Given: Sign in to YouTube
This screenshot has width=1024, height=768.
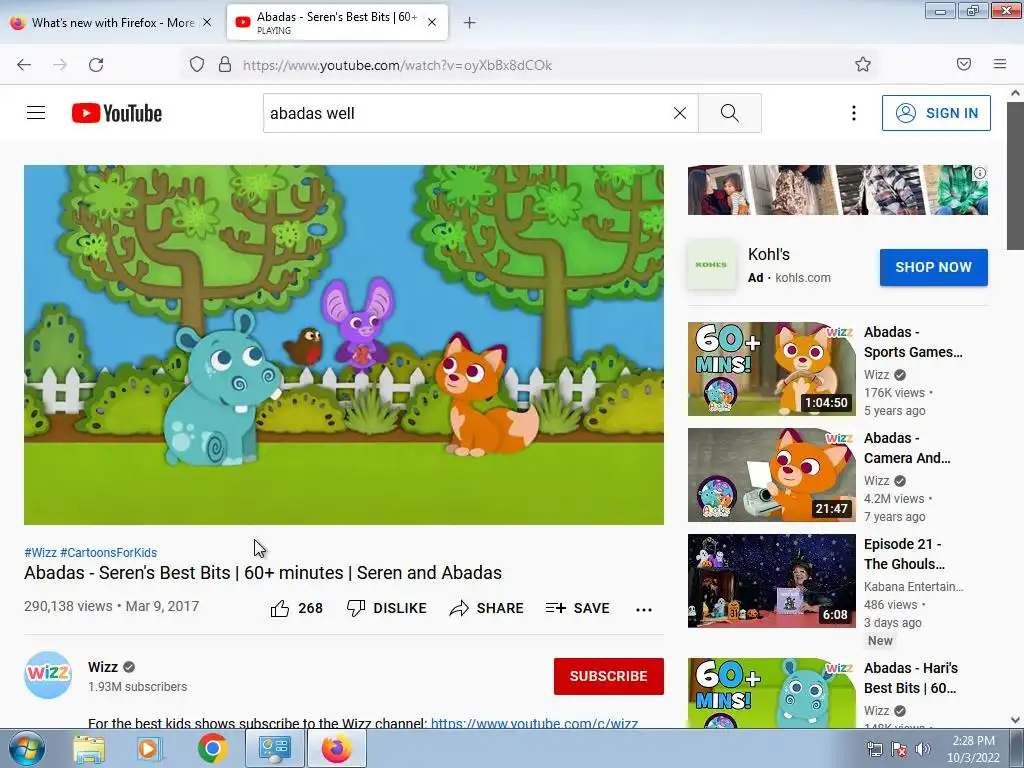Looking at the screenshot, I should pyautogui.click(x=936, y=113).
